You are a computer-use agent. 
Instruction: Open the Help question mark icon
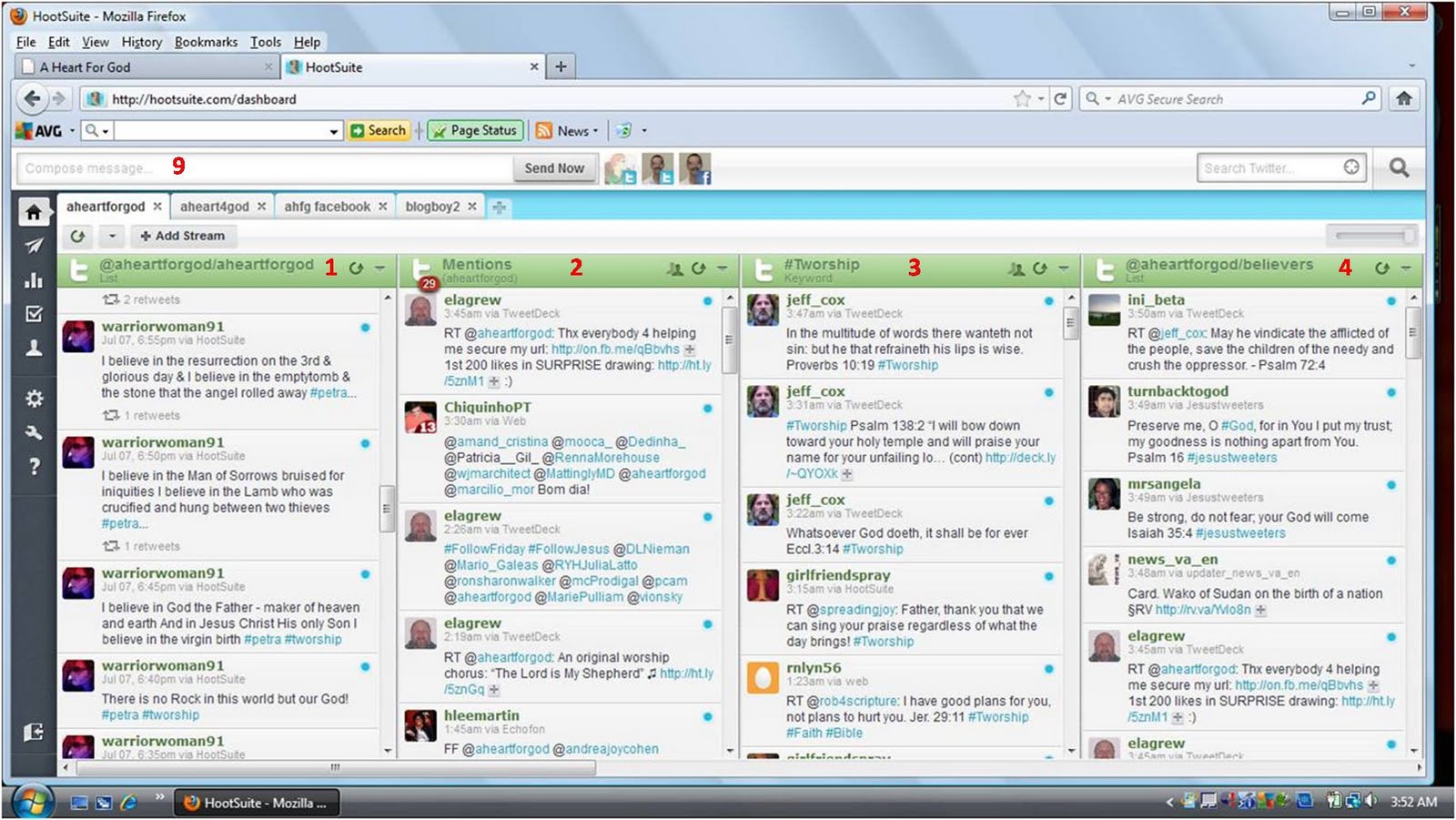(34, 467)
